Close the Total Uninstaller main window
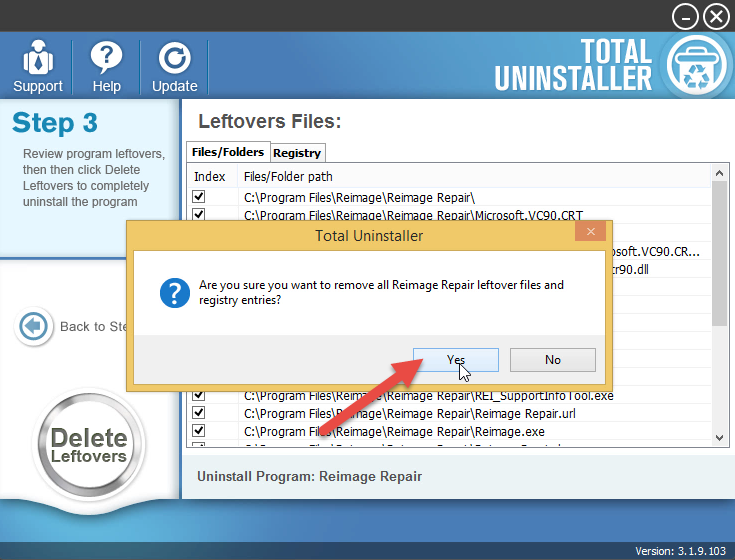This screenshot has height=560, width=735. coord(716,17)
